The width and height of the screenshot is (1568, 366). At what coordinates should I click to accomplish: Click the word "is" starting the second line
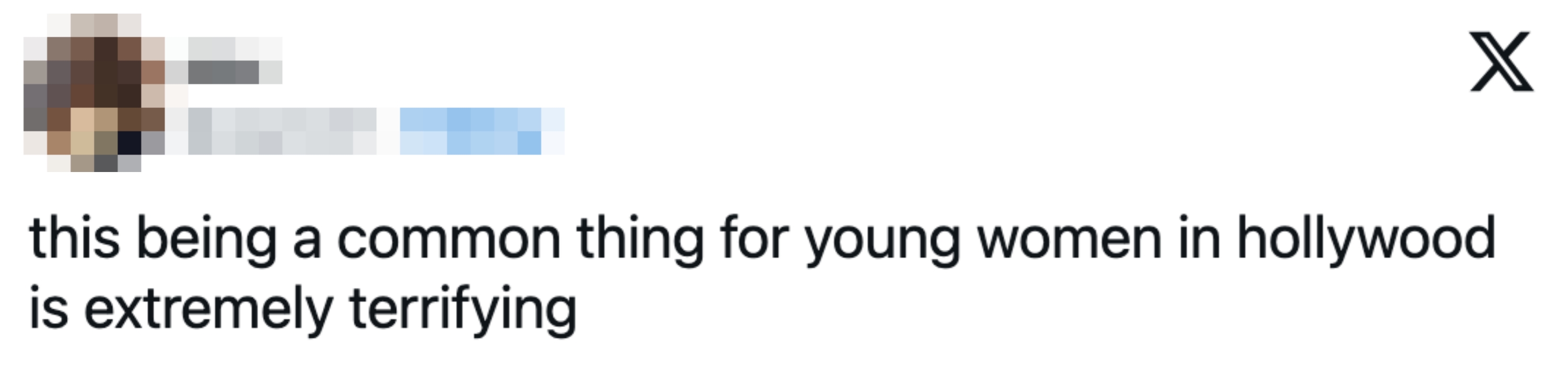(x=49, y=310)
